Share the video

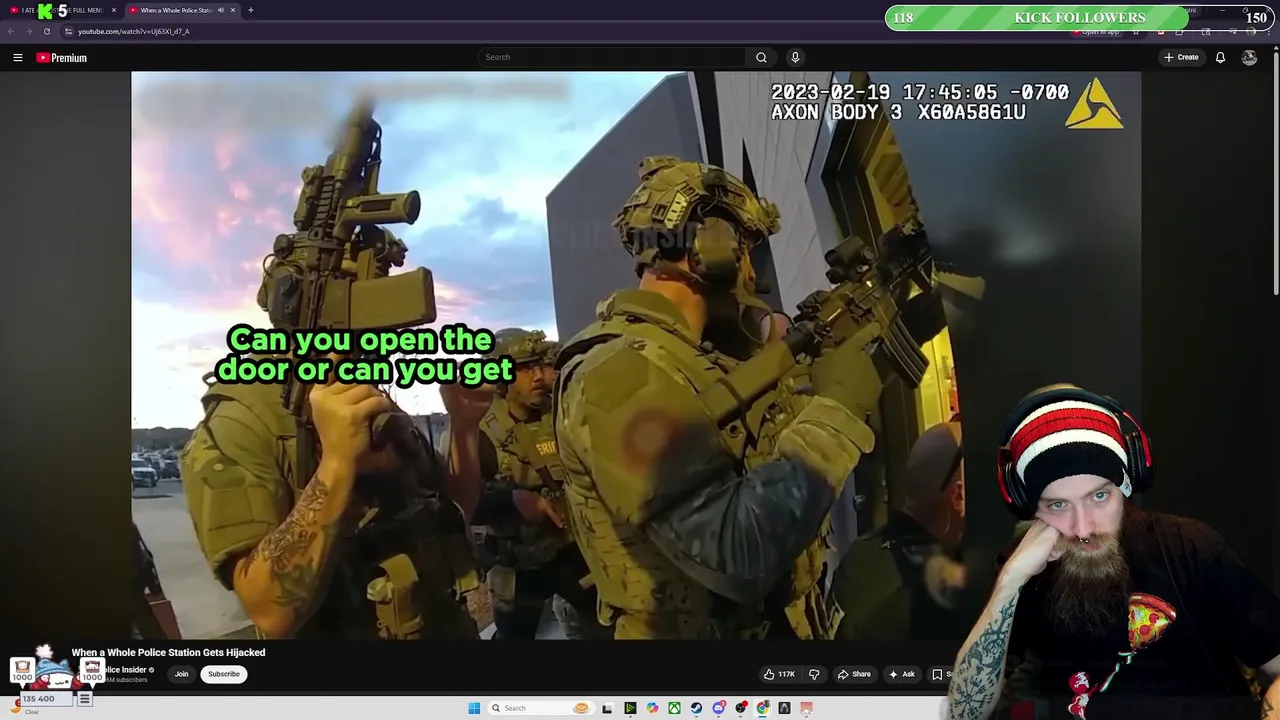pyautogui.click(x=854, y=674)
